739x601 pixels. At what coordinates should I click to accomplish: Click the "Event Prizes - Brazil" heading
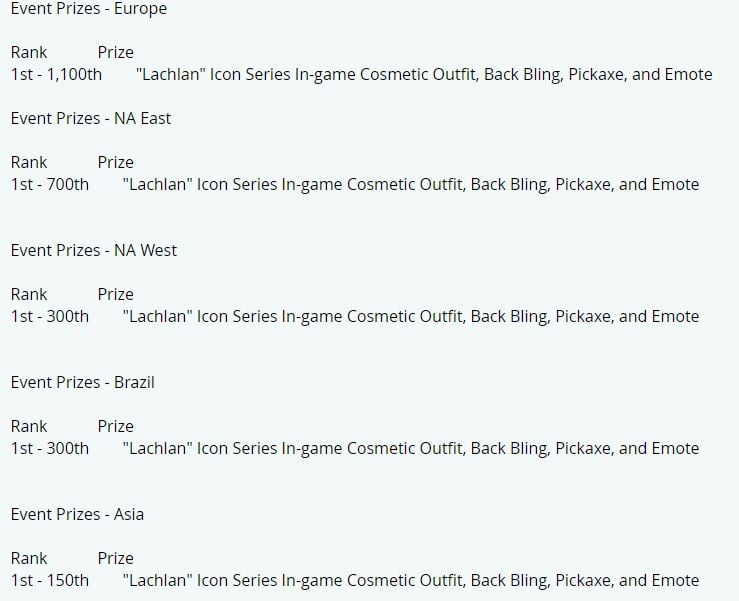coord(82,382)
